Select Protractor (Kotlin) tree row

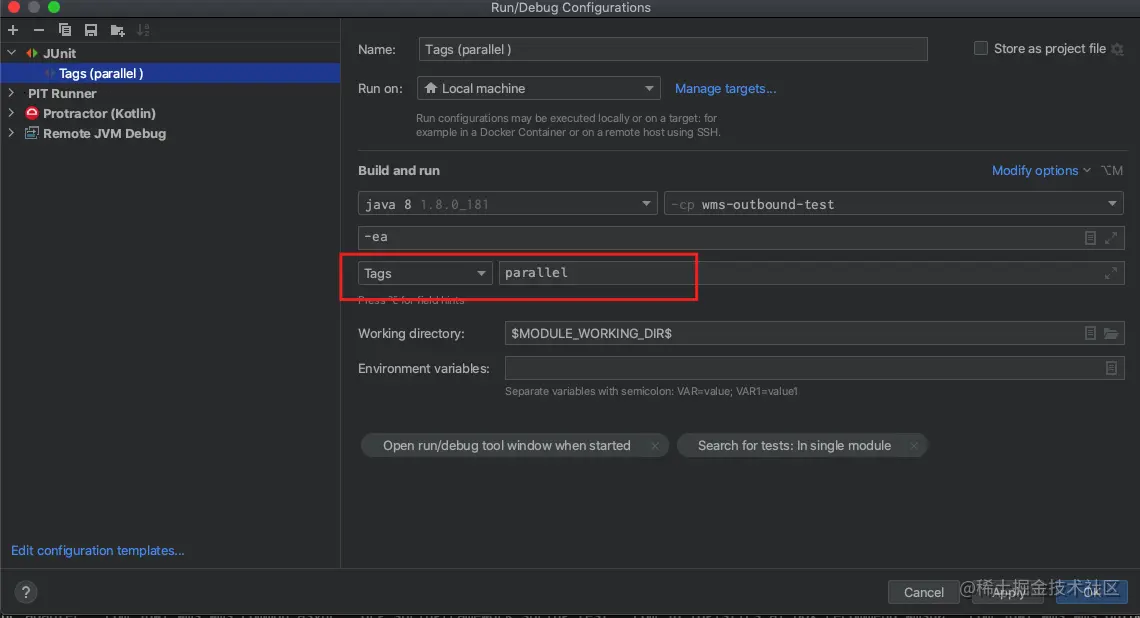coord(170,113)
